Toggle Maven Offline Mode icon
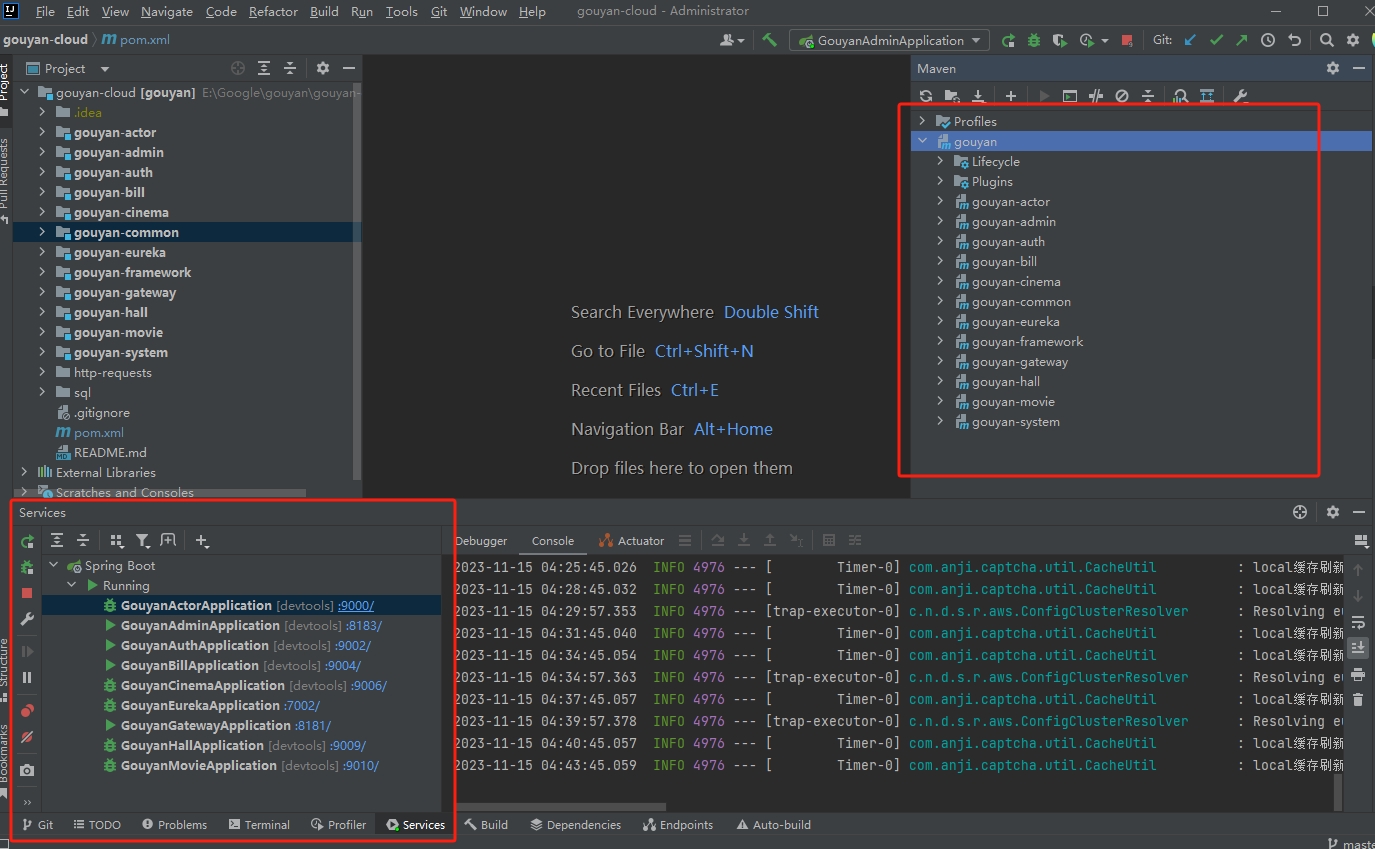 coord(1096,96)
